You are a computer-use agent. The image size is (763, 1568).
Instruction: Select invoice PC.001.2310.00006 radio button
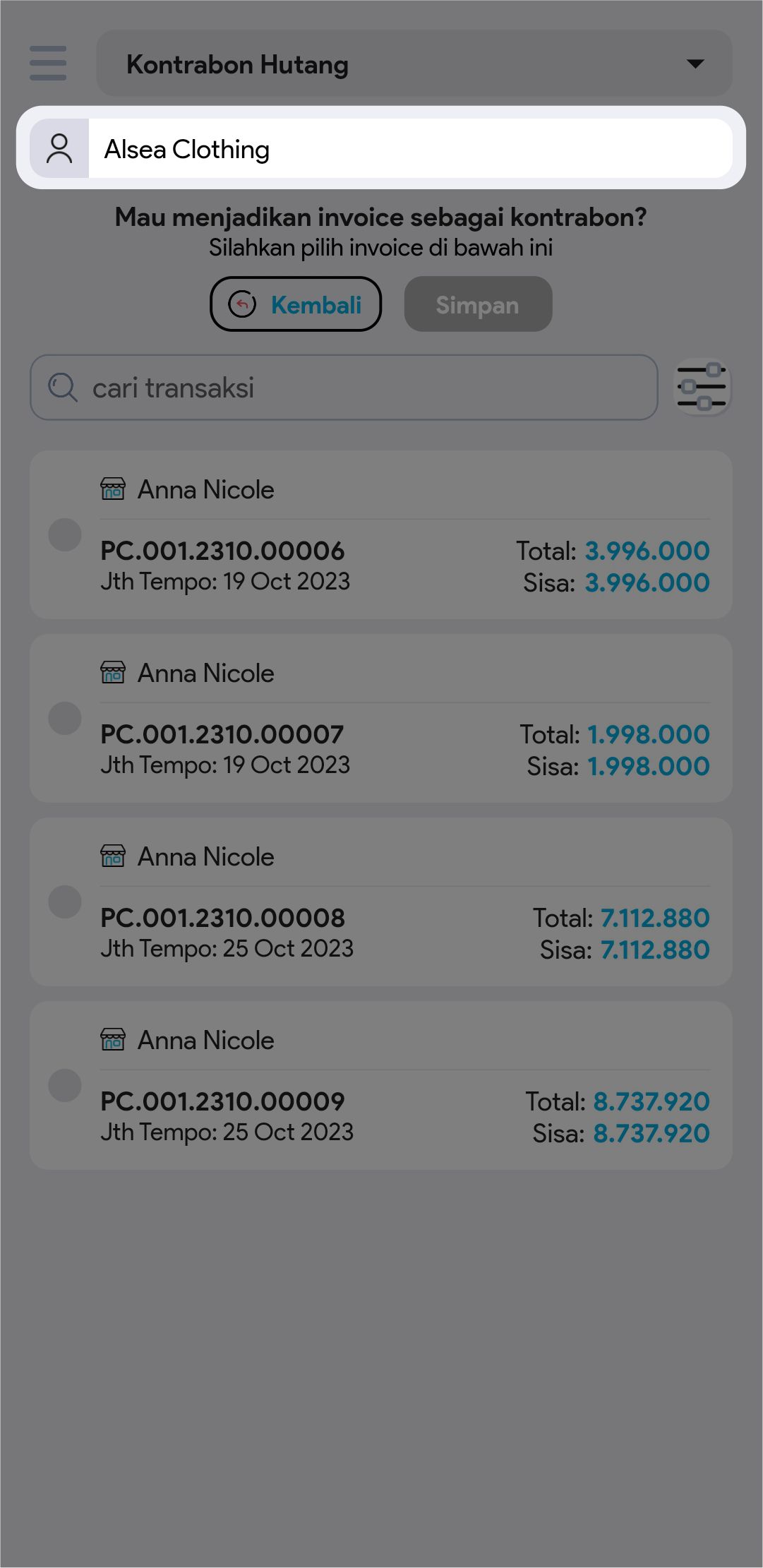pyautogui.click(x=65, y=534)
